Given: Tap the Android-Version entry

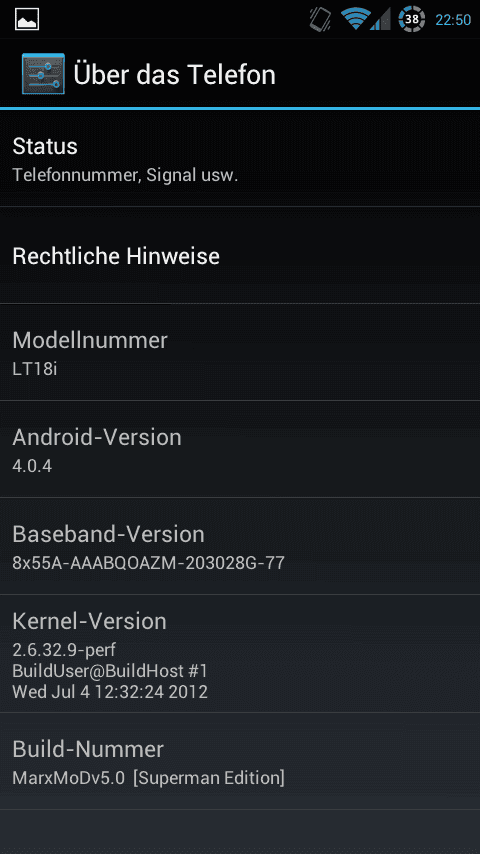Looking at the screenshot, I should click(x=240, y=449).
